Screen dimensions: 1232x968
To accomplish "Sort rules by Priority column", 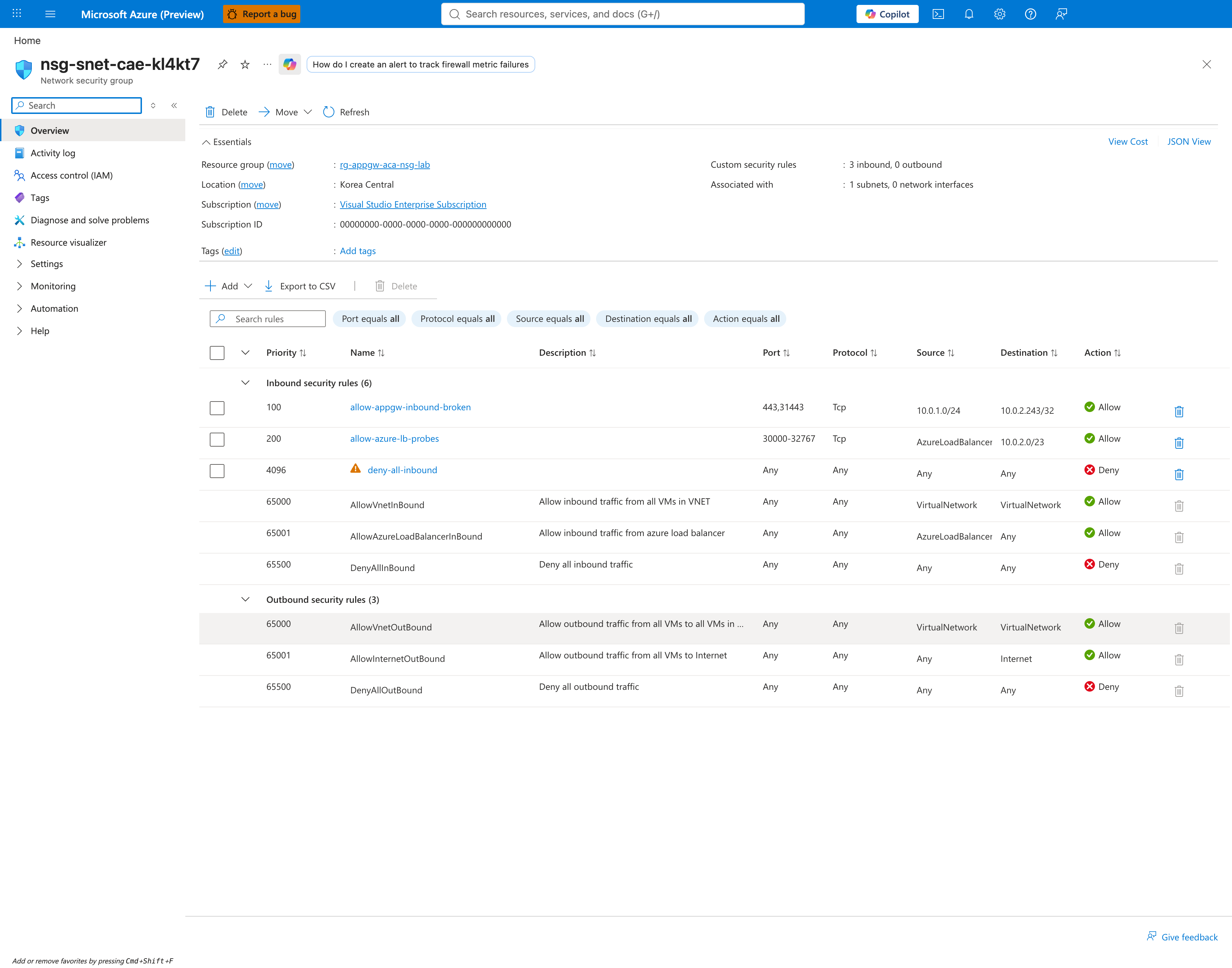I will tap(286, 353).
